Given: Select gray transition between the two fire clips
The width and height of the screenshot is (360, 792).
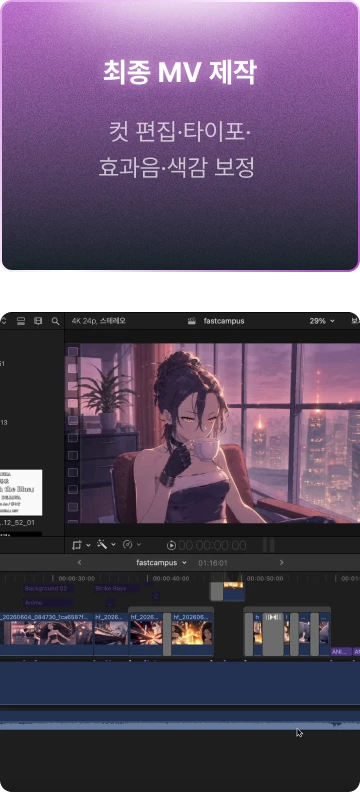Looking at the screenshot, I should tap(167, 634).
